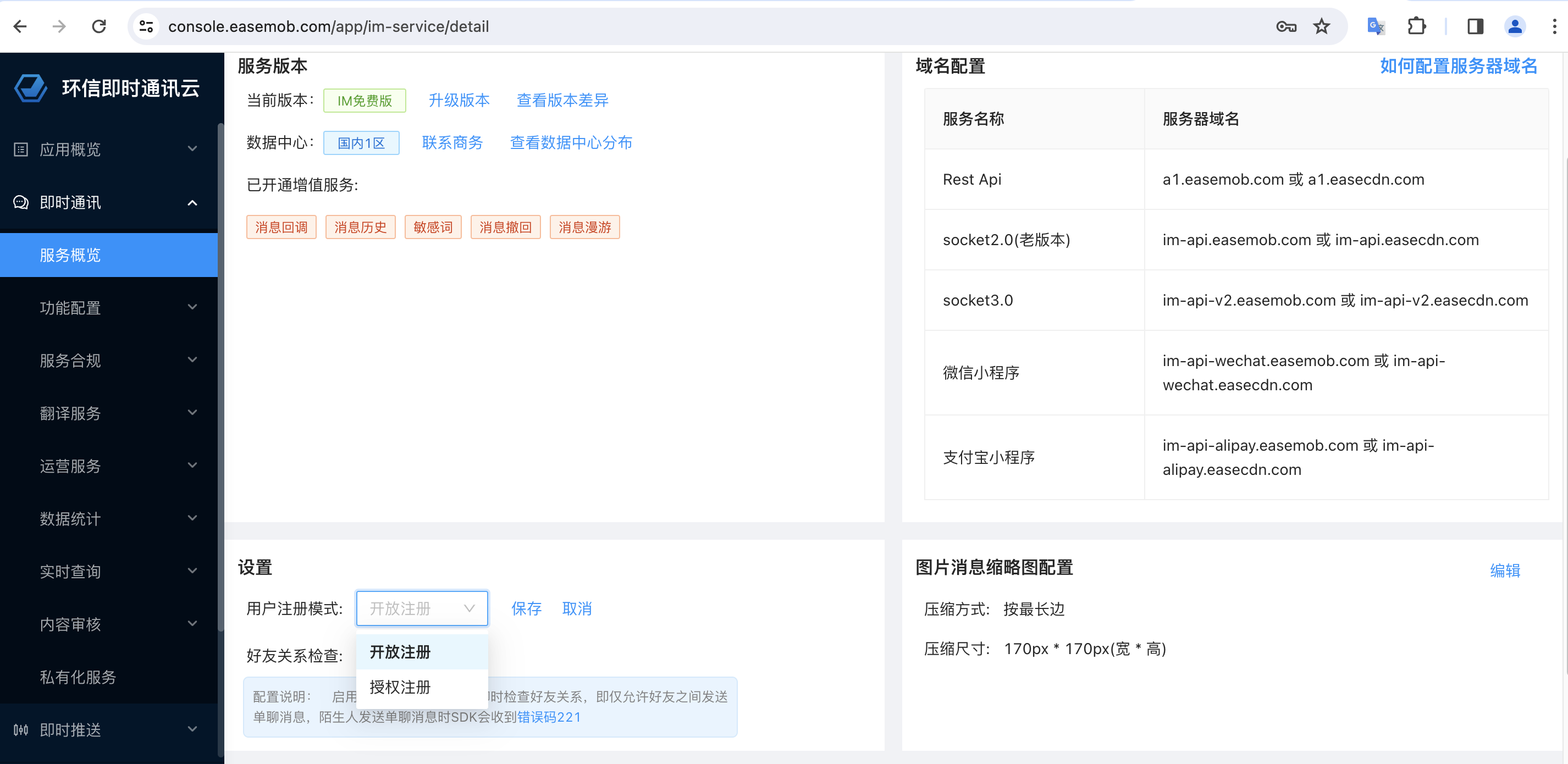1568x764 pixels.
Task: Open 数据统计 sidebar item
Action: pyautogui.click(x=108, y=519)
